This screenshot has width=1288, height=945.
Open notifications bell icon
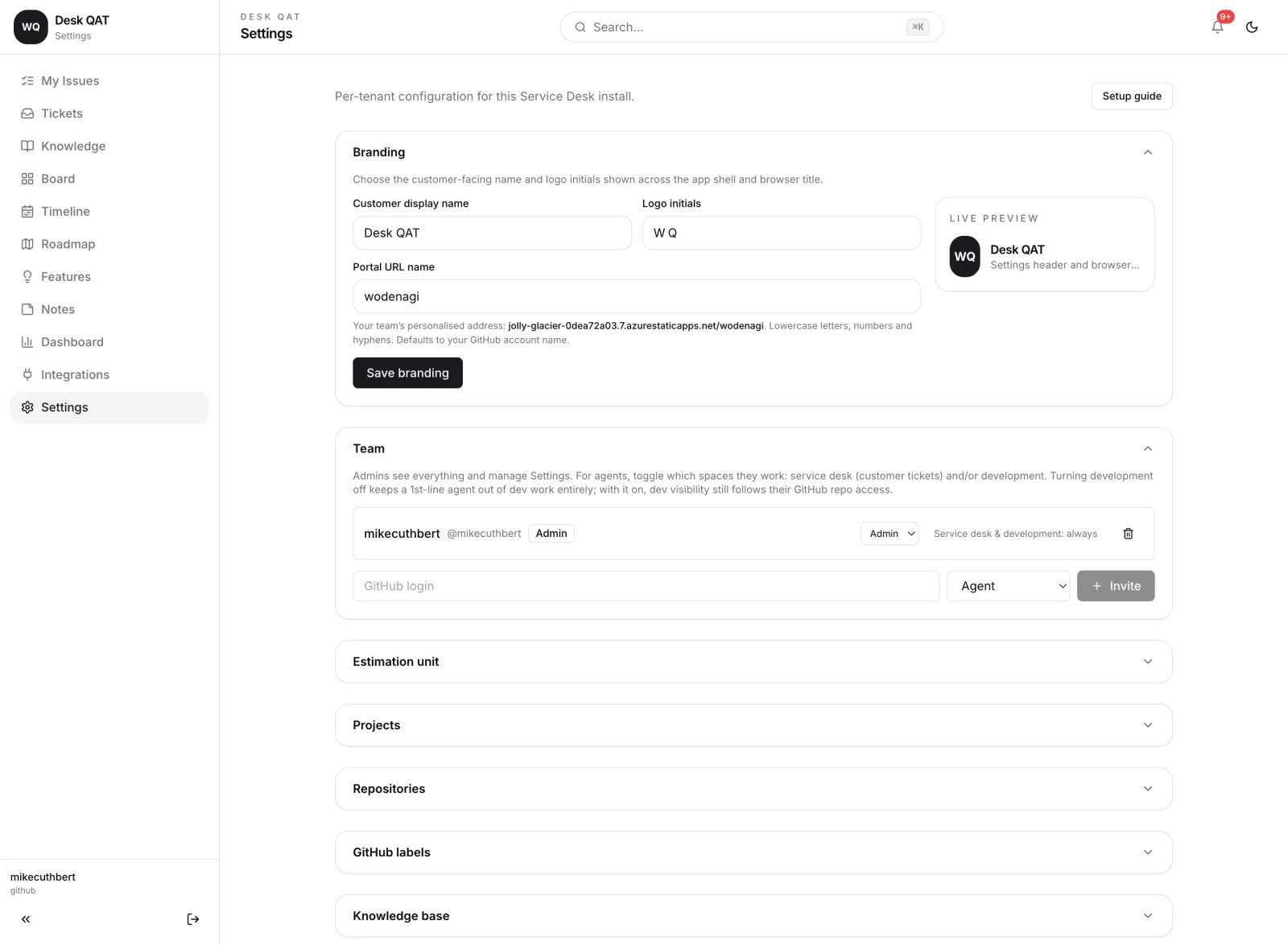(x=1217, y=27)
